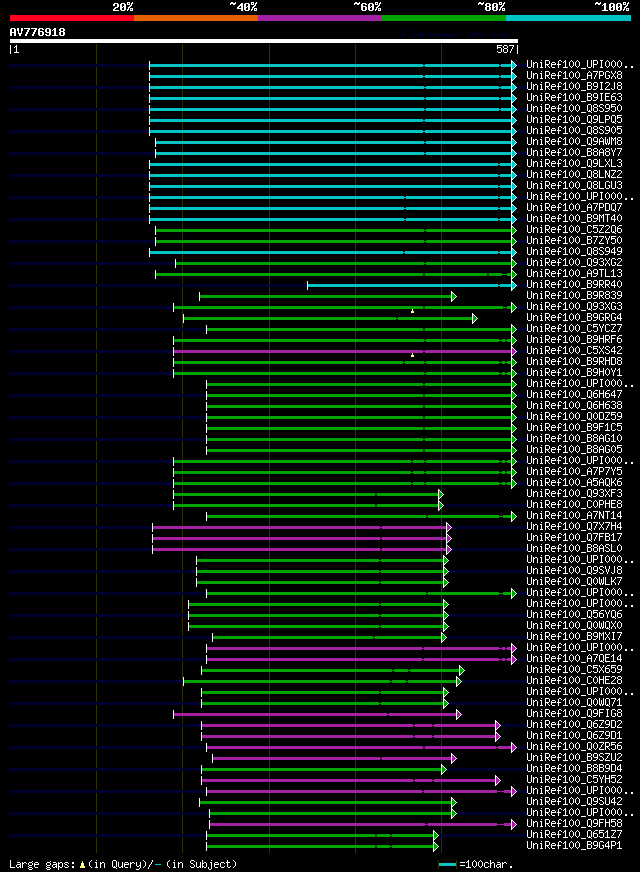Open hit UniRef100_B8AG10

tap(574, 438)
